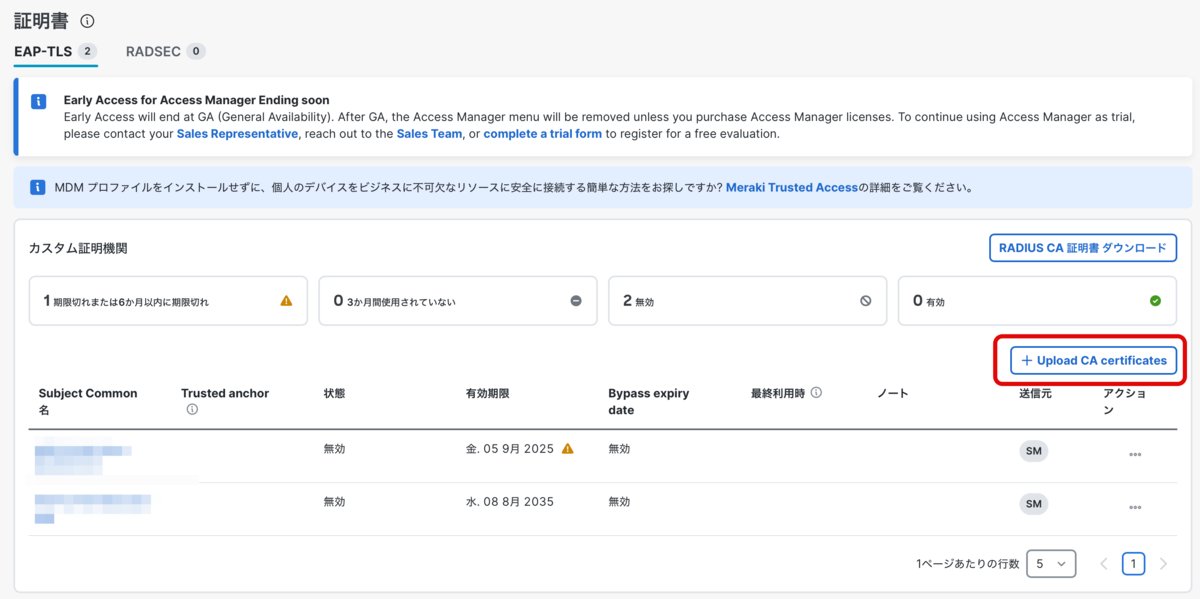Open the actions menu for the 2035 certificate
The image size is (1200, 599).
[1135, 507]
